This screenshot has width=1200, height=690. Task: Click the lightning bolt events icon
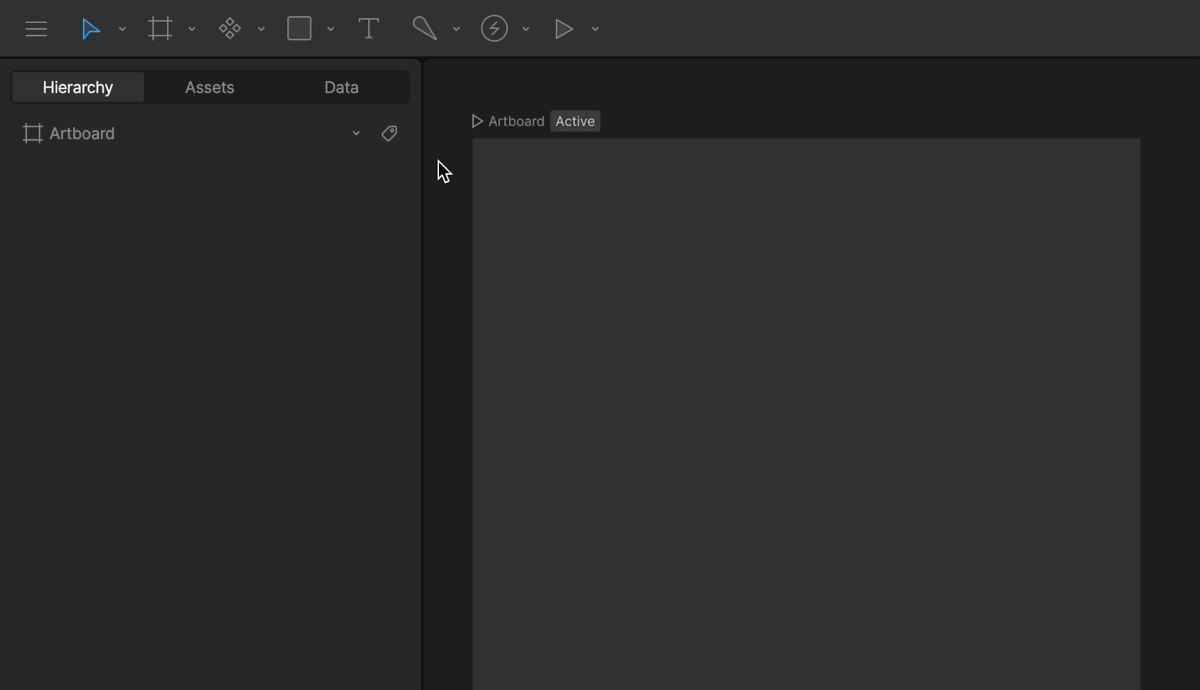[x=494, y=29]
